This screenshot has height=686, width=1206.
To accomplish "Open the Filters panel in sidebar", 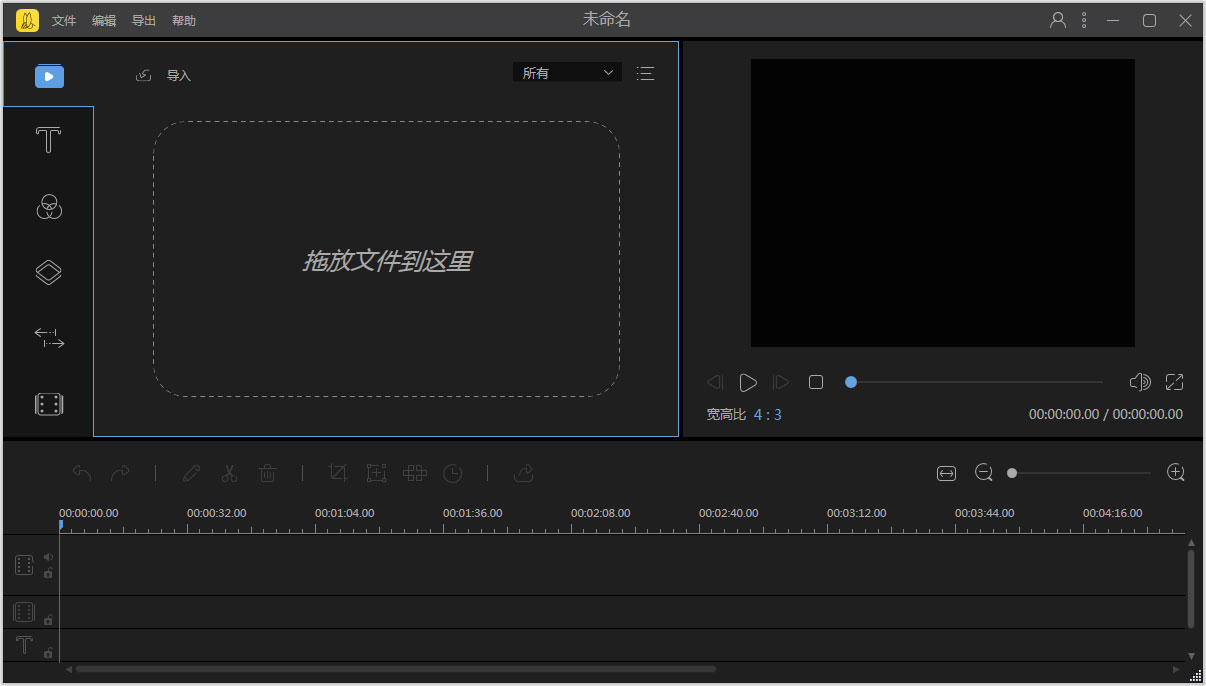I will [x=48, y=207].
